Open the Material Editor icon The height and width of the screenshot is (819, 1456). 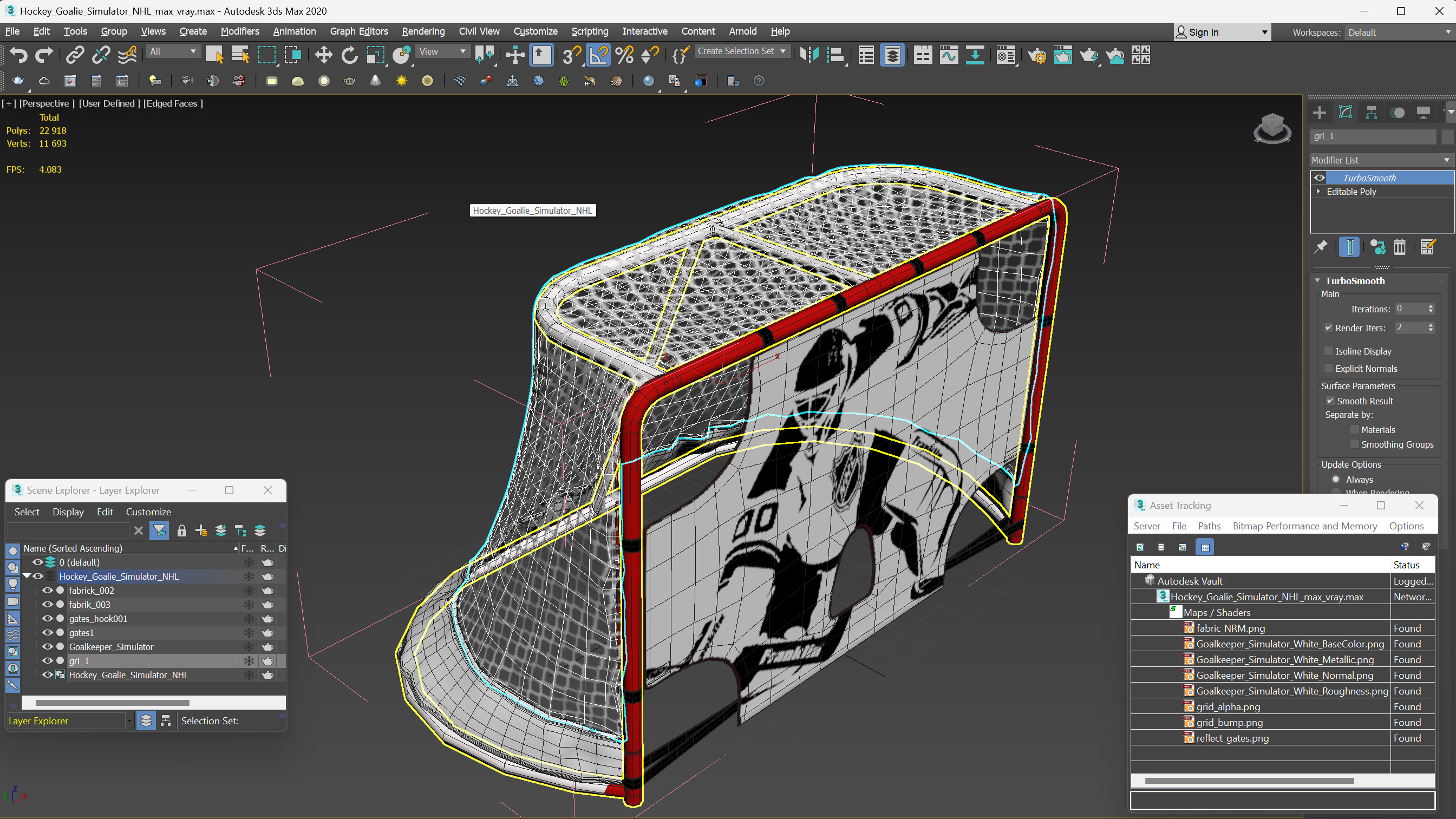pyautogui.click(x=1006, y=55)
